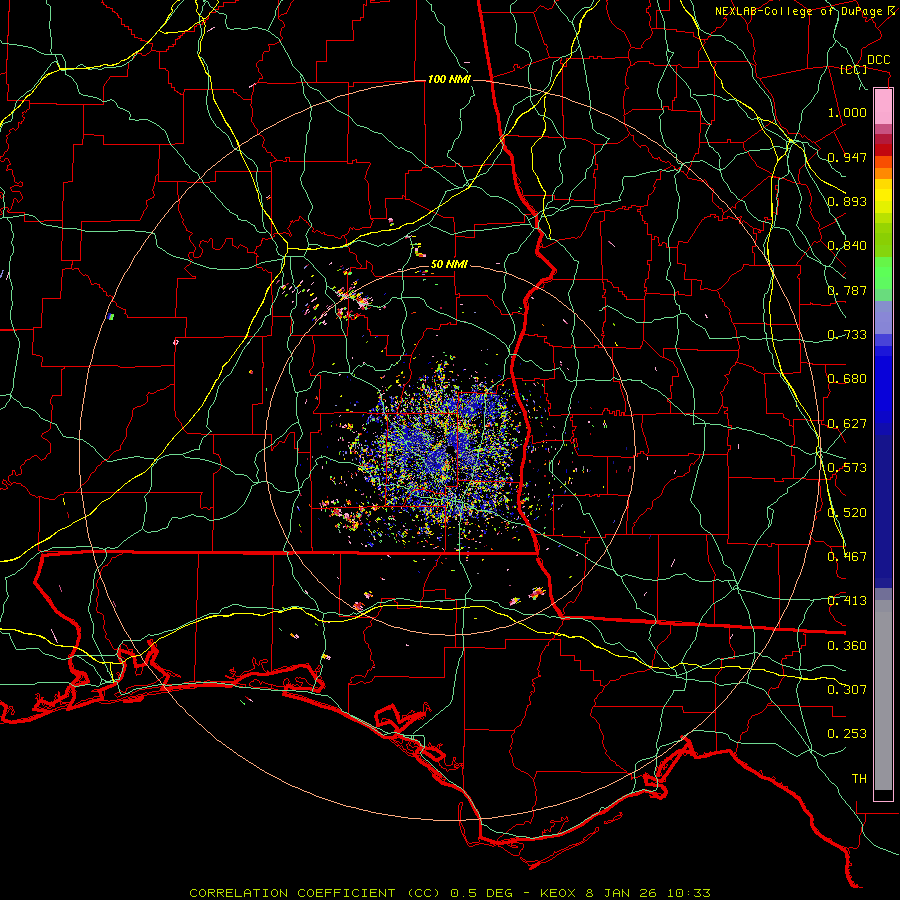
Task: Select the pink segment of the color bar
Action: (883, 107)
